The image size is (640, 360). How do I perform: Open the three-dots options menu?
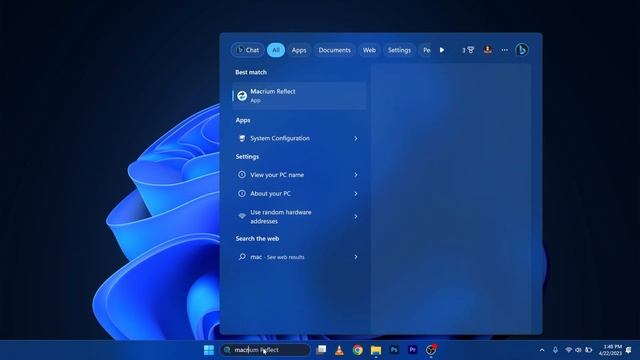point(505,50)
